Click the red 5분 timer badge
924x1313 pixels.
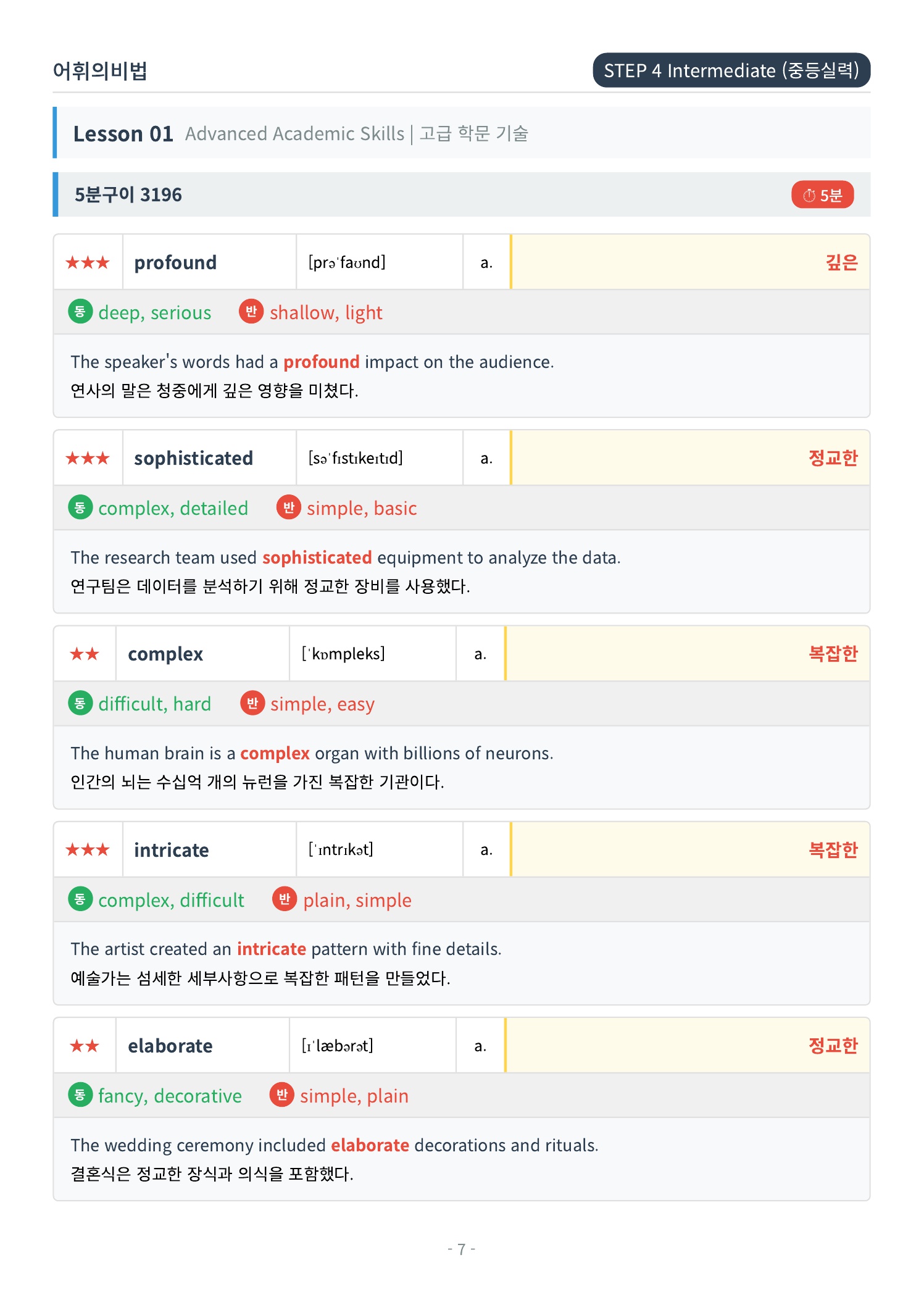pos(822,195)
